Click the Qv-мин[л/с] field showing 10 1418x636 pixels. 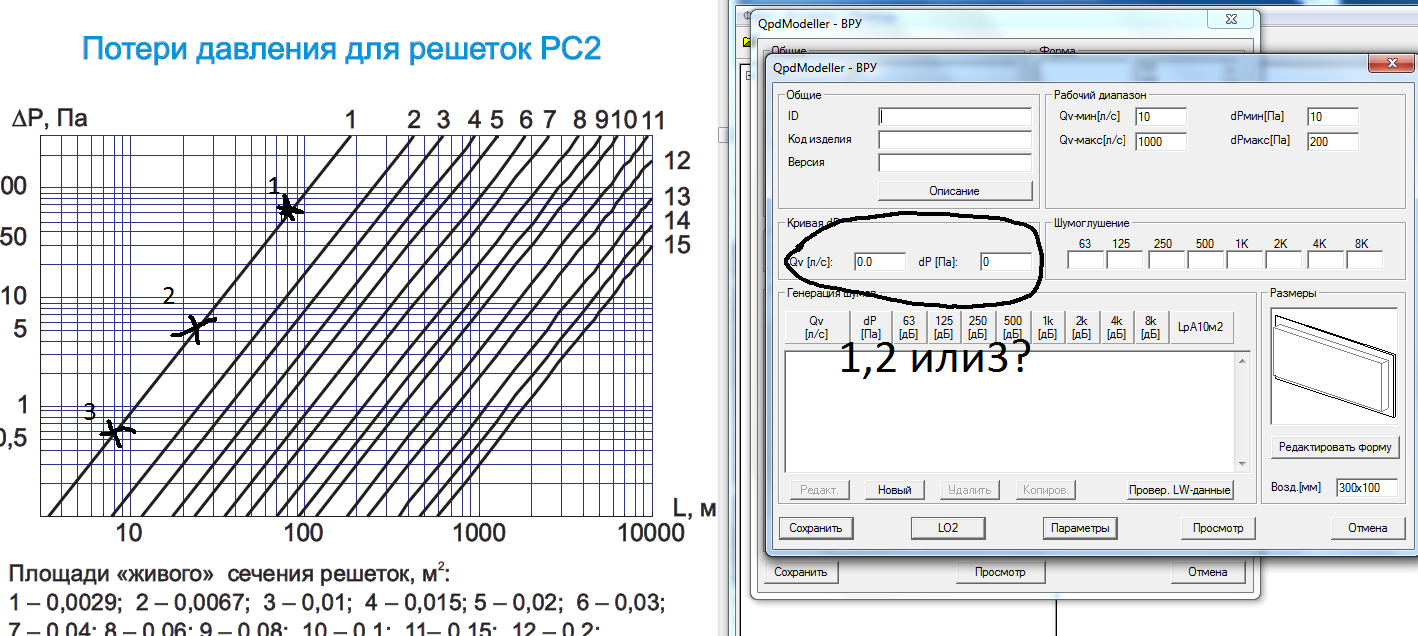[1161, 117]
